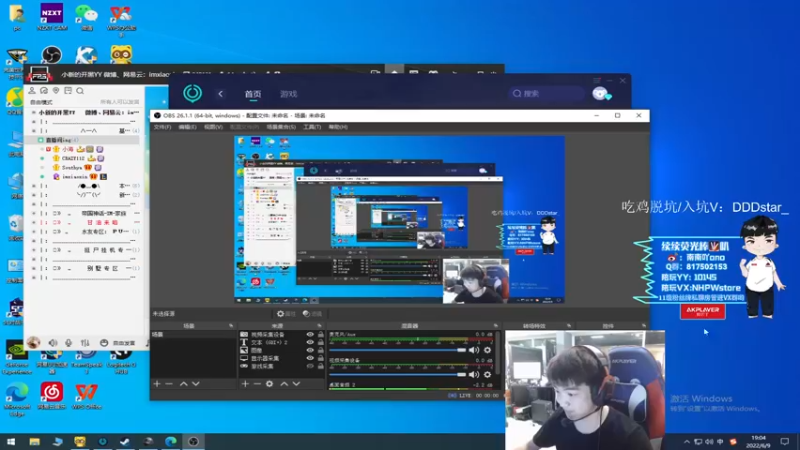Pop out the 转场特效 dock panel
This screenshot has height=450, width=800.
click(x=569, y=326)
